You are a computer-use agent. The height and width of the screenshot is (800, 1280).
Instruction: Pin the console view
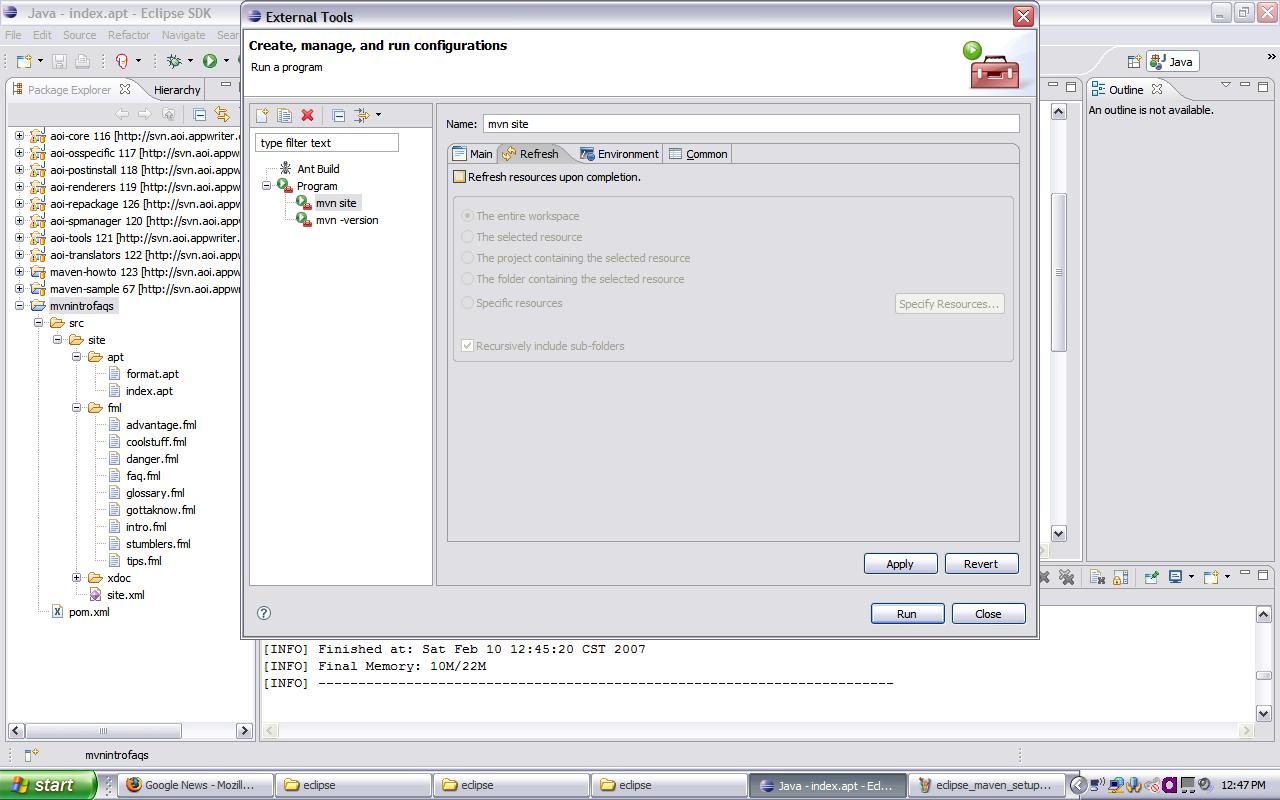pos(1151,577)
